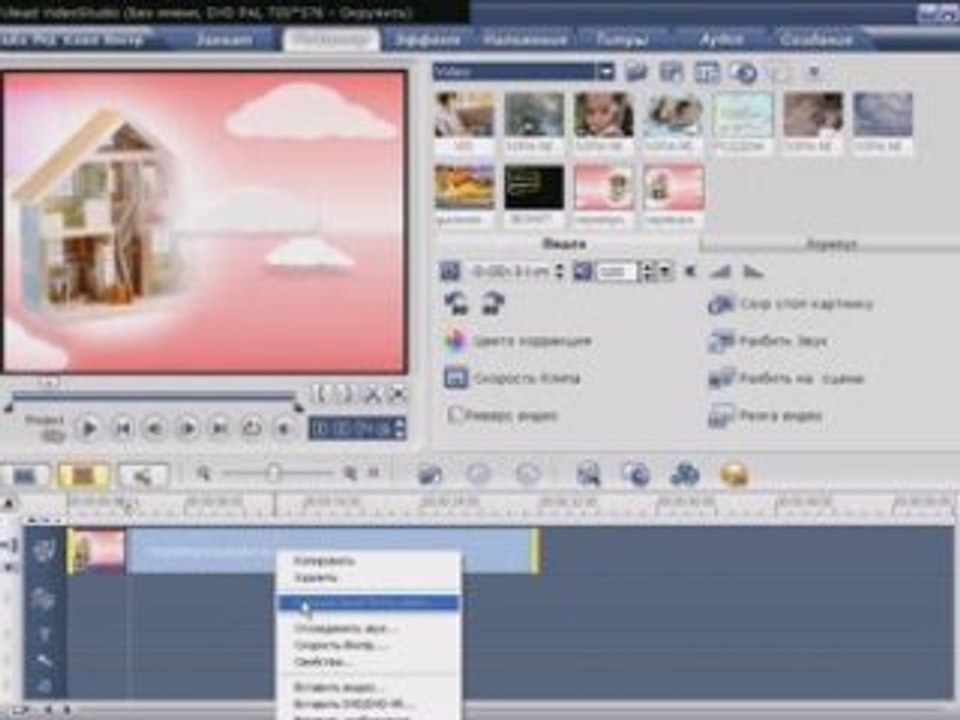
Task: Cut the clip with scissors icon
Action: [x=372, y=393]
